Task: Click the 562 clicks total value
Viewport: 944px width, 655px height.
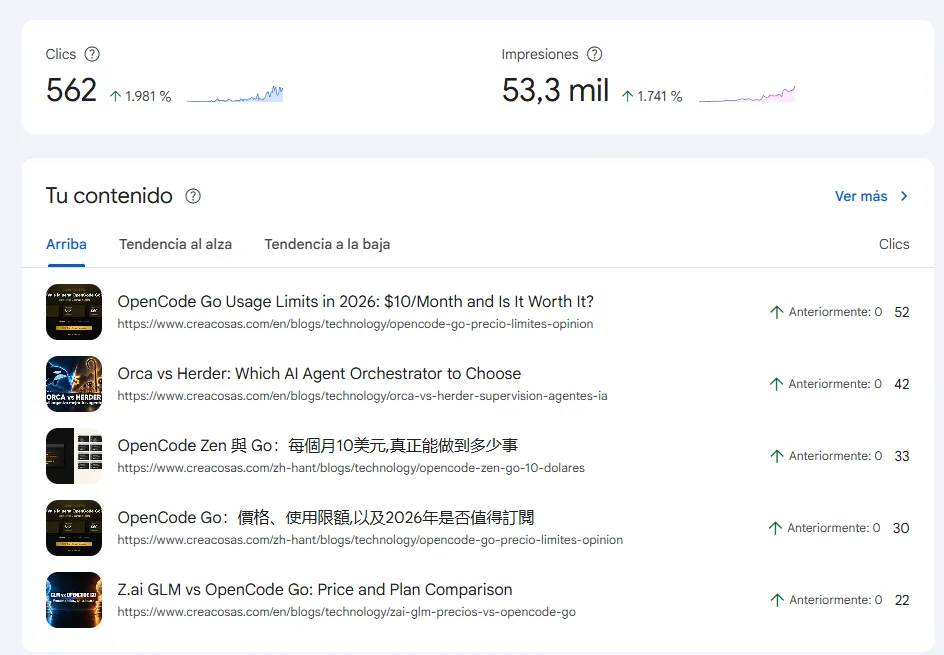Action: 71,90
